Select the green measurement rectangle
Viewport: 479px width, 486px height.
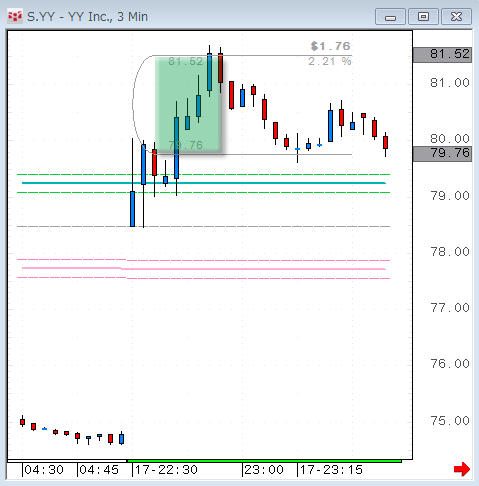pos(189,105)
